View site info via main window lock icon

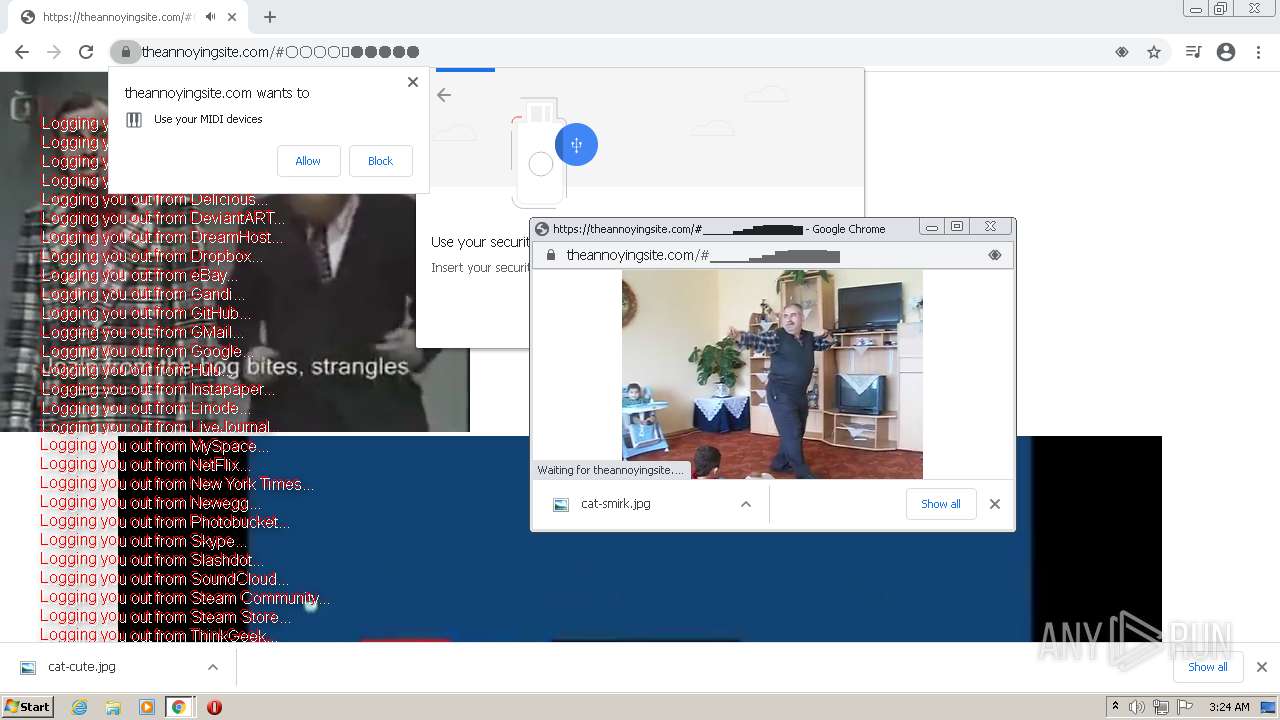click(125, 52)
